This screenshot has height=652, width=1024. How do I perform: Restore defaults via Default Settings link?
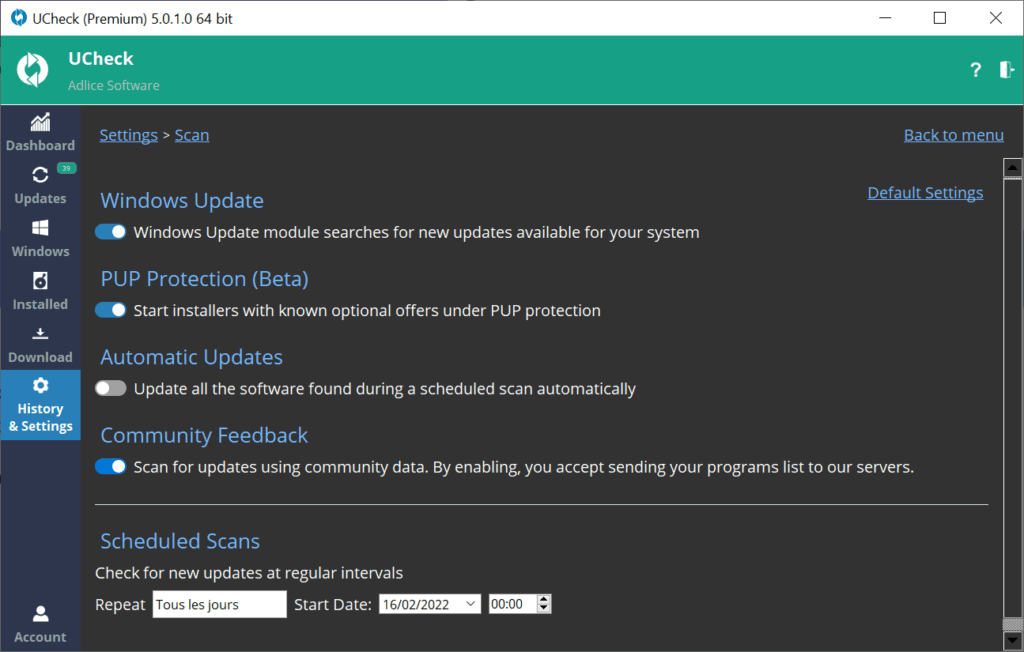coord(925,193)
